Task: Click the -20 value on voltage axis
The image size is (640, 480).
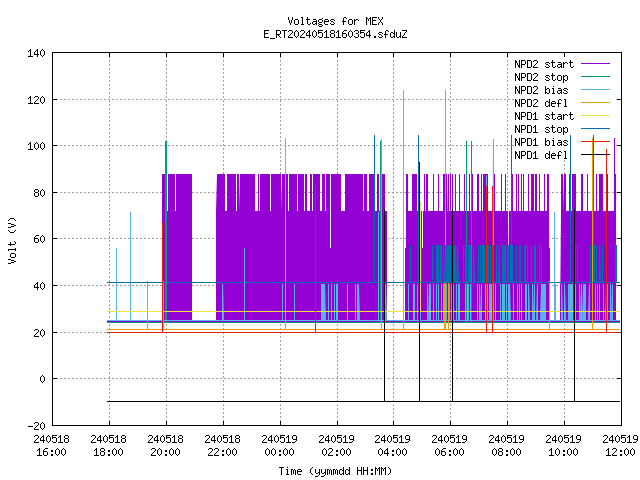Action: tap(36, 426)
